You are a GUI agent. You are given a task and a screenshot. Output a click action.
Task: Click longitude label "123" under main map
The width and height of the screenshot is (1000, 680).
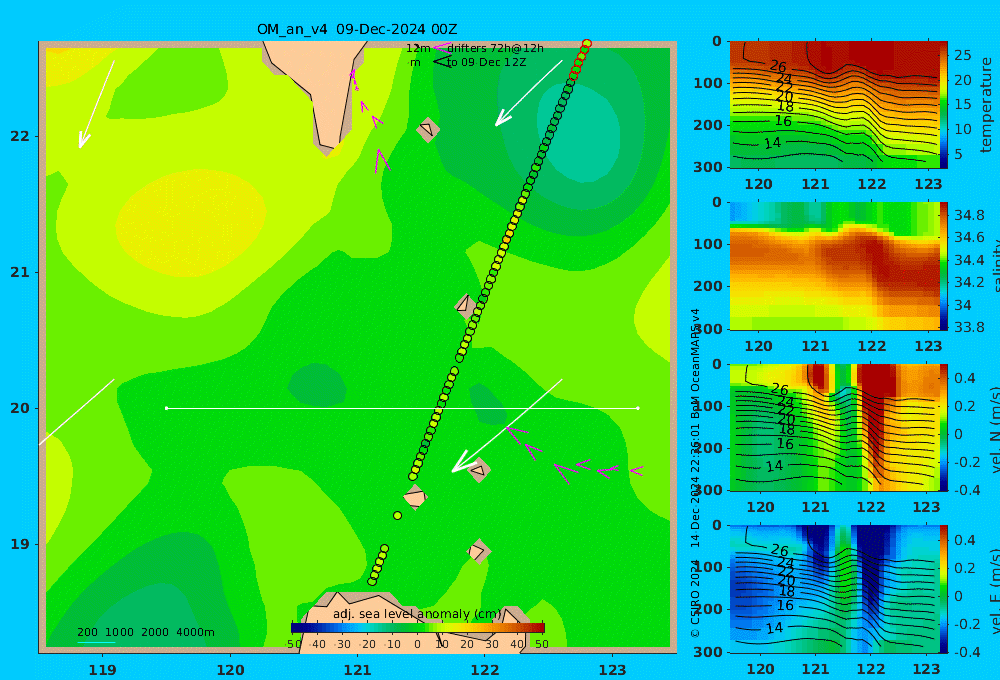point(613,670)
